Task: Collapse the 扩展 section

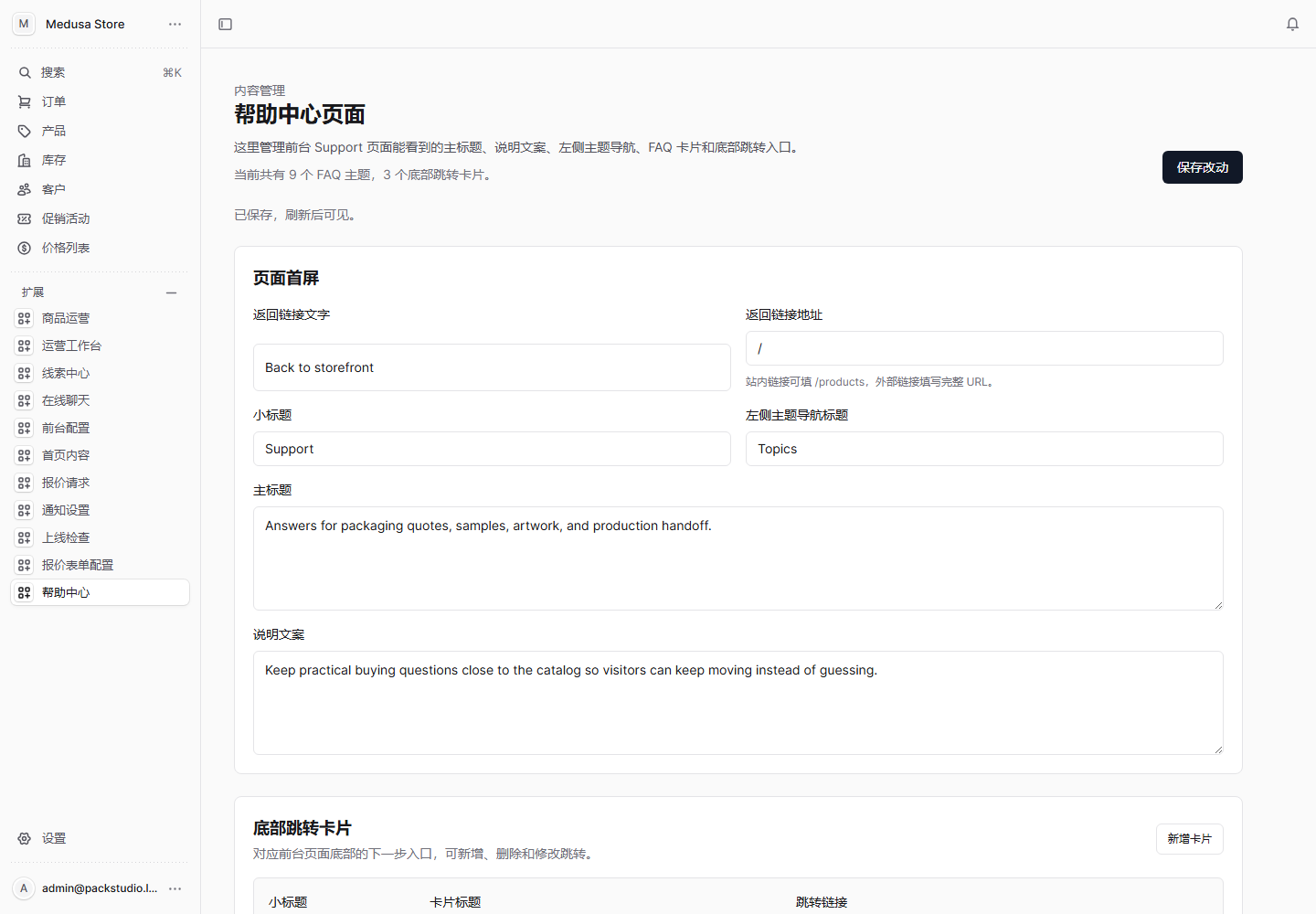Action: point(171,292)
